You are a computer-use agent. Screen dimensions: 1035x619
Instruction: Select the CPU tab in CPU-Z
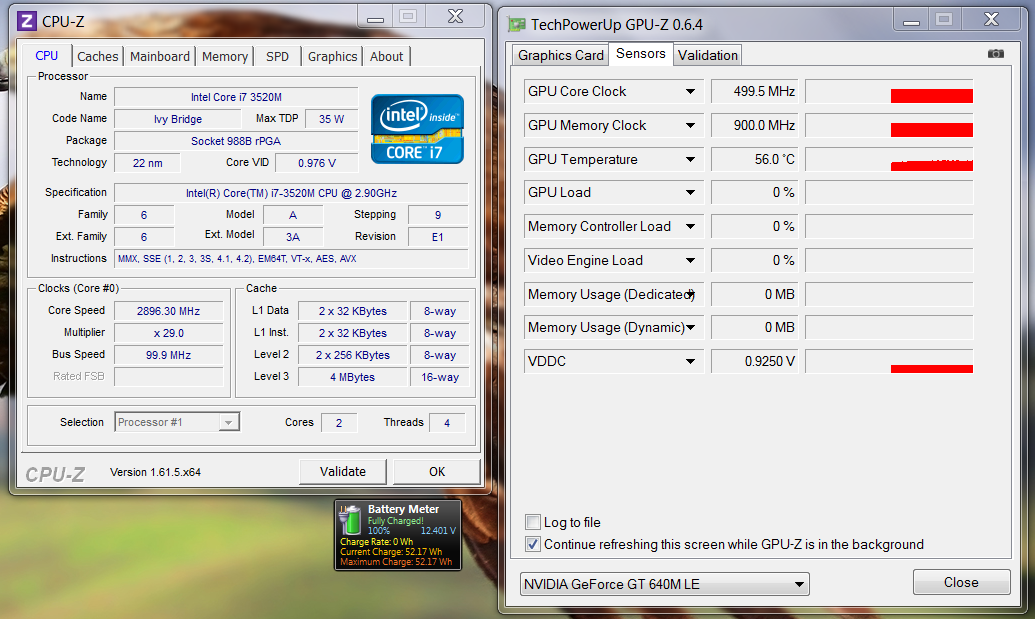(x=47, y=55)
